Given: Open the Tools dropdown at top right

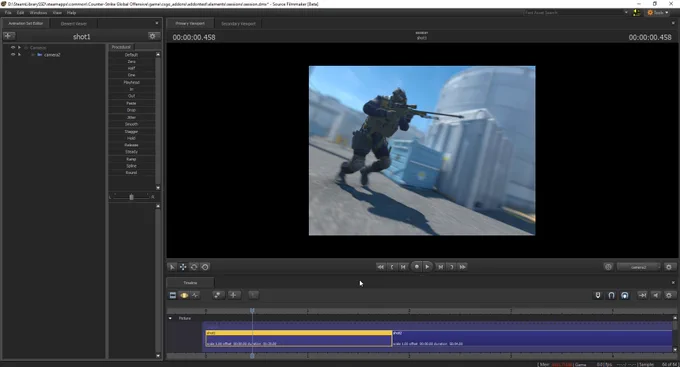Looking at the screenshot, I should tap(658, 13).
